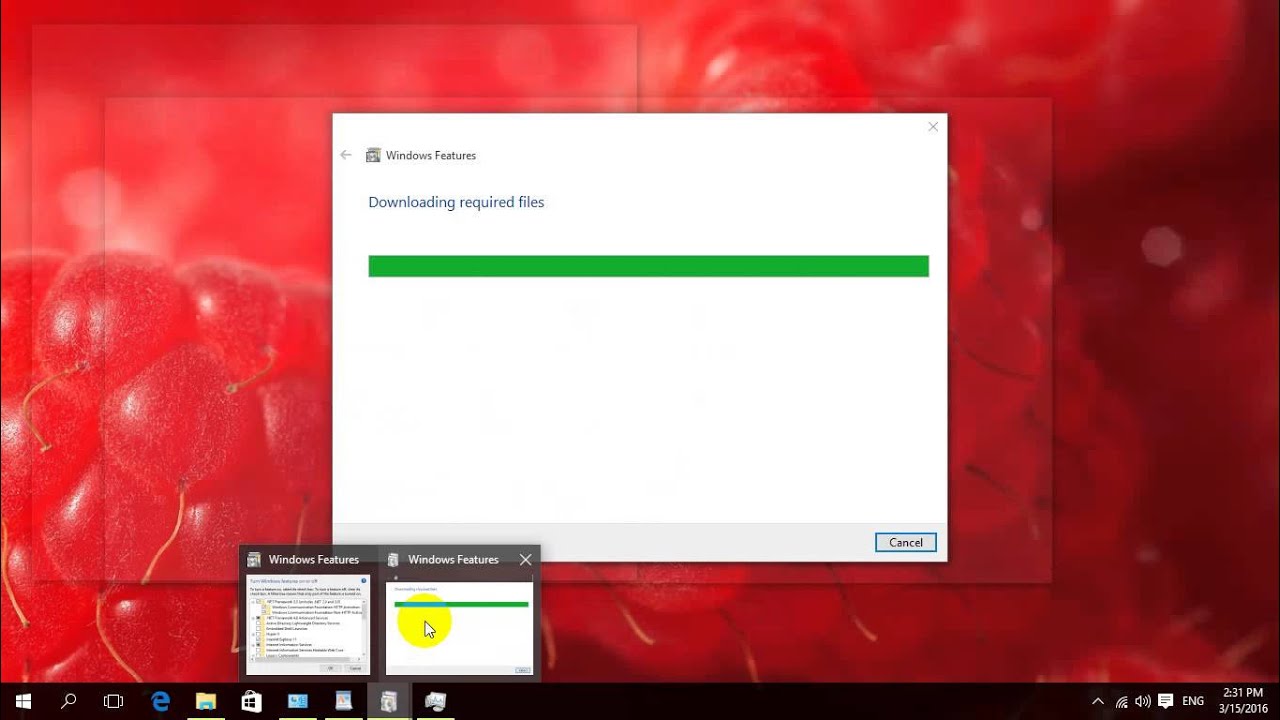1280x720 pixels.
Task: Click the active Windows Features taskbar icon
Action: pyautogui.click(x=390, y=702)
